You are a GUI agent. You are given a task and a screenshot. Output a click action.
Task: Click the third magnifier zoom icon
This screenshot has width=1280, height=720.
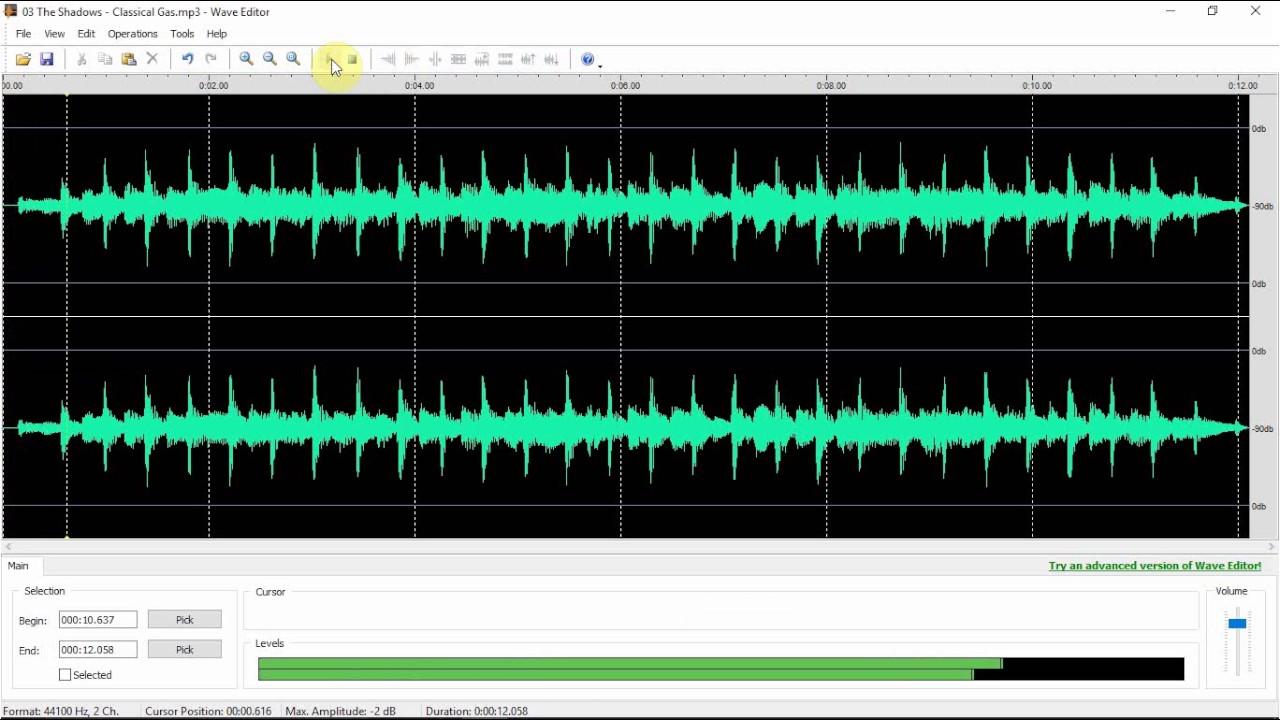tap(294, 60)
